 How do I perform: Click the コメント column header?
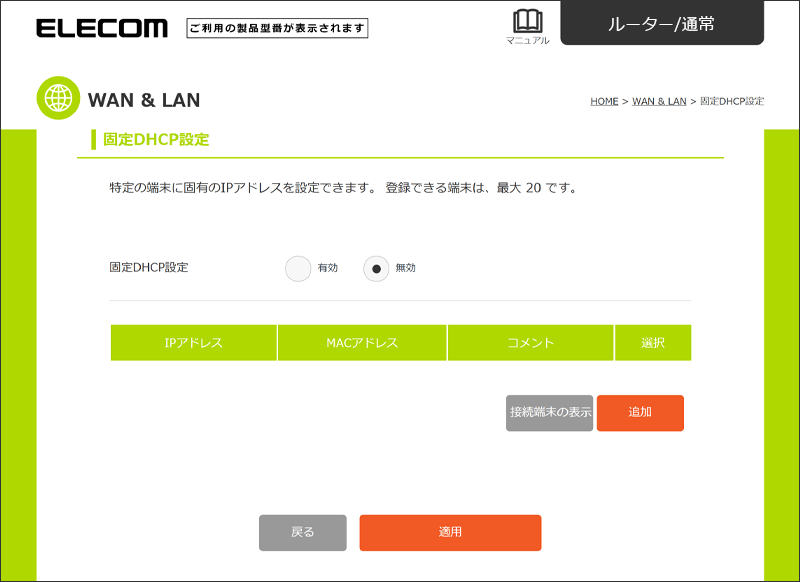pos(531,343)
